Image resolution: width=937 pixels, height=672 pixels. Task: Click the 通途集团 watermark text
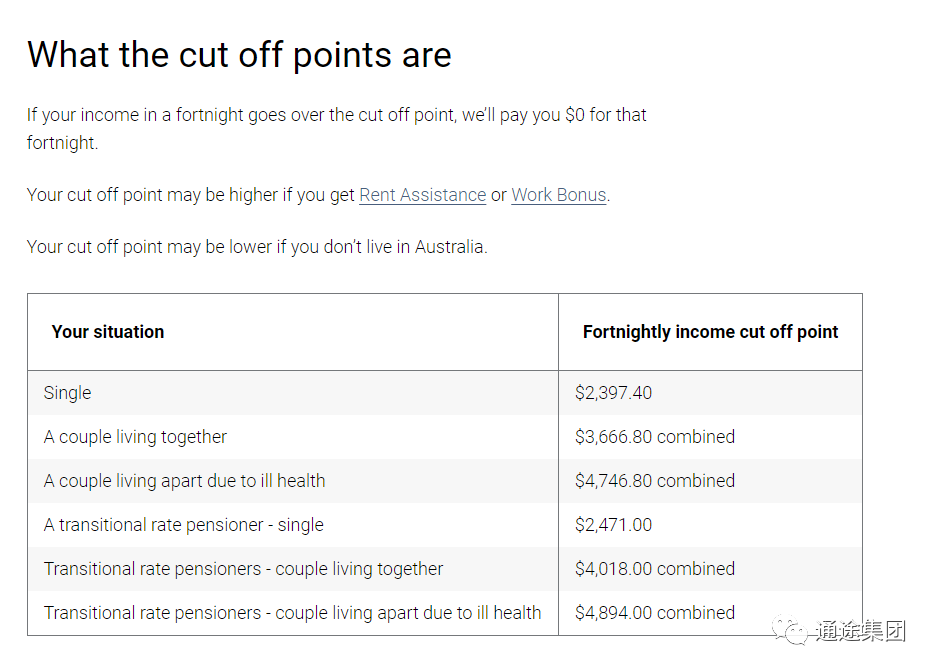click(x=861, y=631)
